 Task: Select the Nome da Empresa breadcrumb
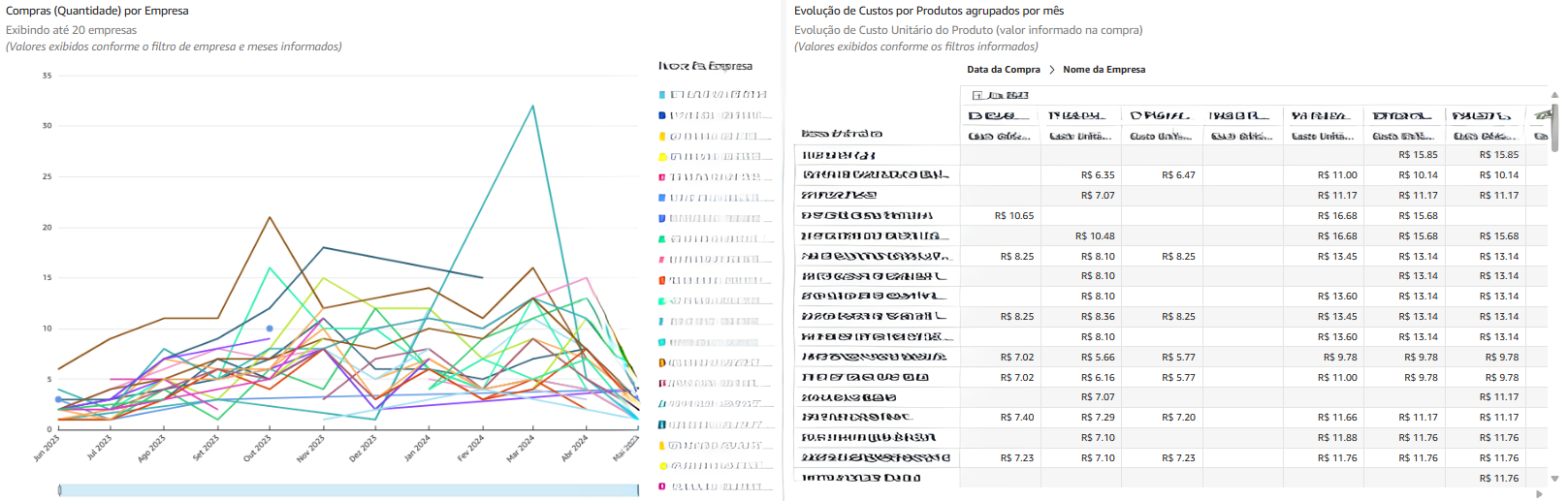tap(1104, 70)
